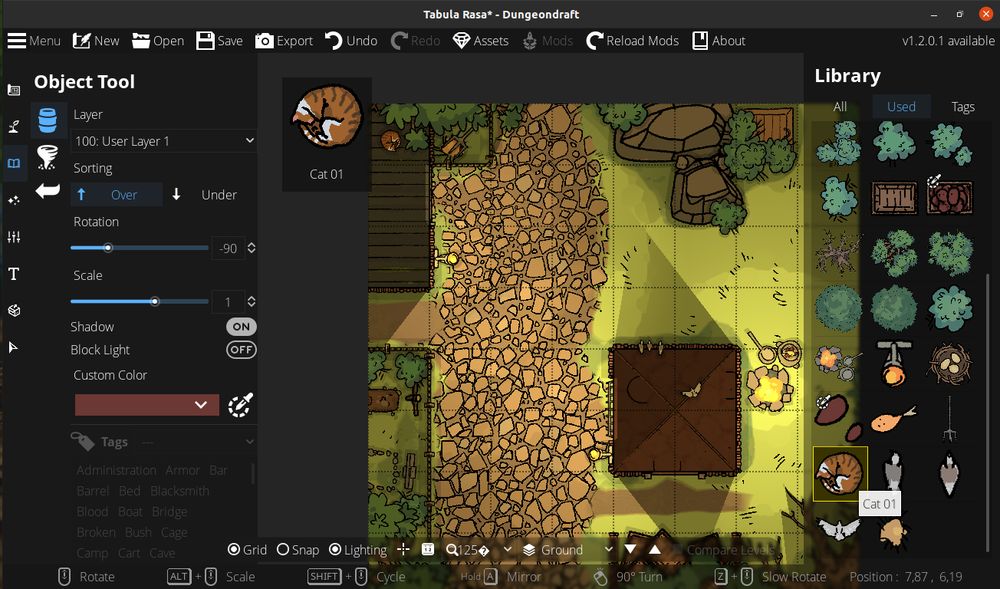
Task: Select the Text tool T icon
Action: pyautogui.click(x=13, y=274)
